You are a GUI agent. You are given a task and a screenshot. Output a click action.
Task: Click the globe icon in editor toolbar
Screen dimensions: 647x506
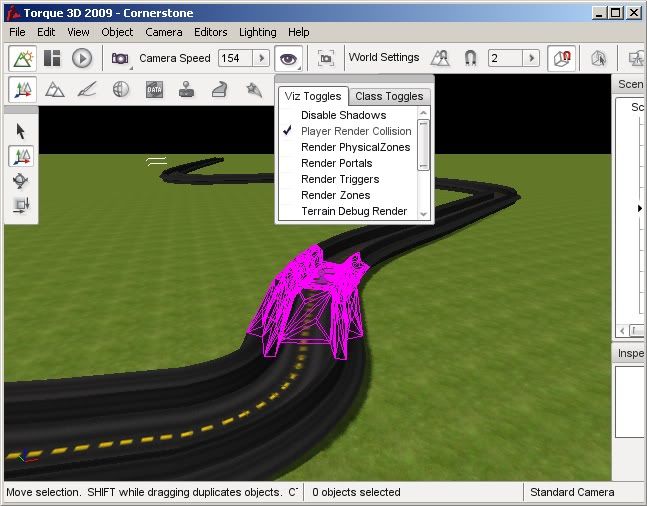pos(120,90)
